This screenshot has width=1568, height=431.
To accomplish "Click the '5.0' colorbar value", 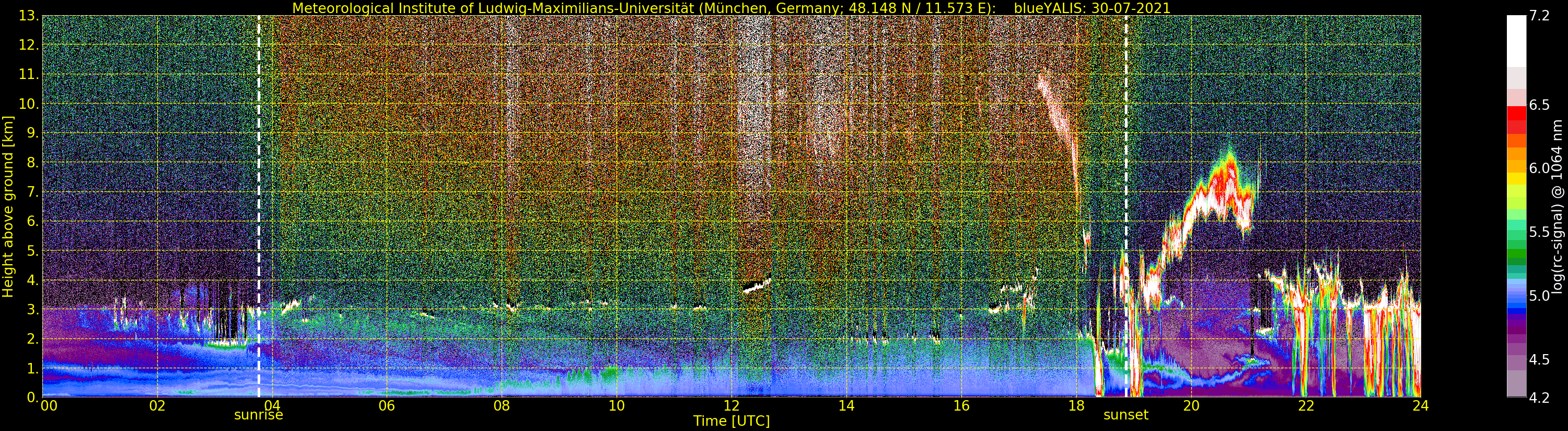I will pyautogui.click(x=1539, y=296).
